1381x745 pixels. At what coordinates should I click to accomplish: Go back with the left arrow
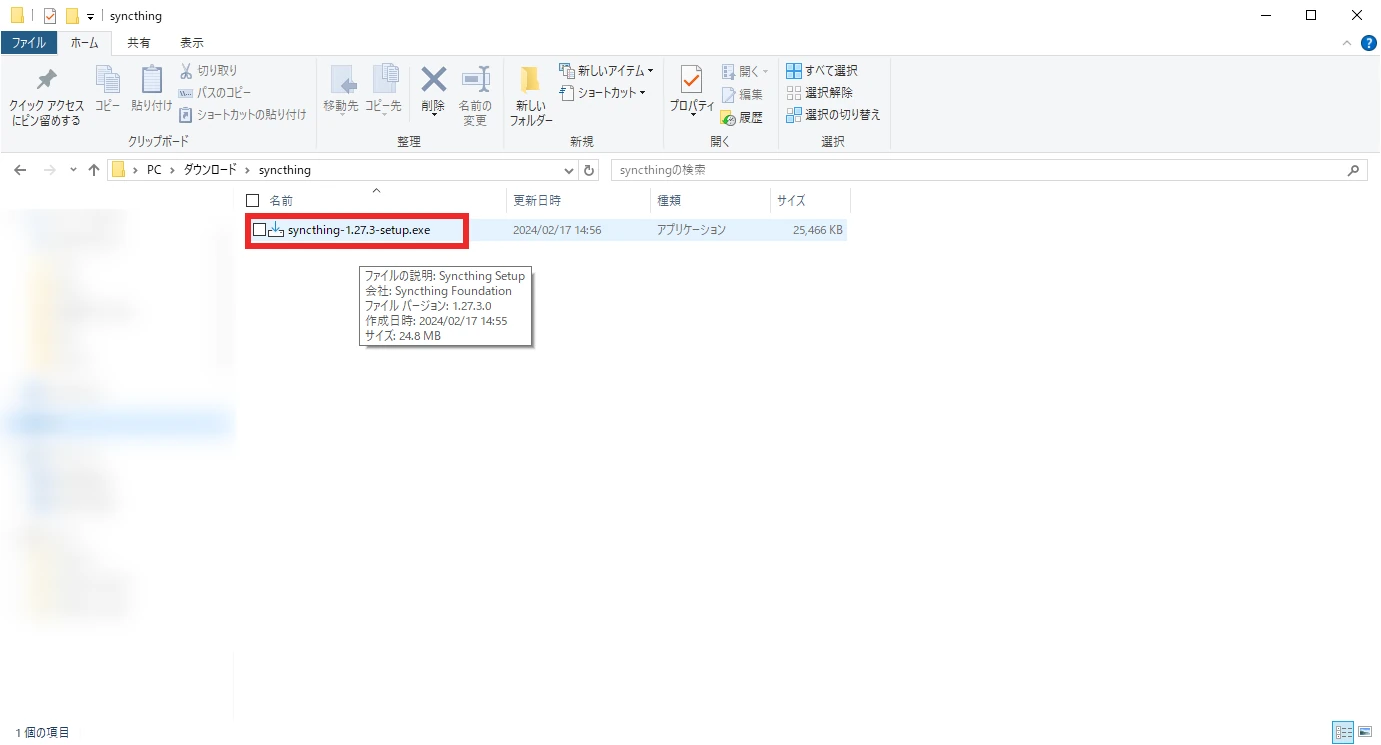[20, 170]
